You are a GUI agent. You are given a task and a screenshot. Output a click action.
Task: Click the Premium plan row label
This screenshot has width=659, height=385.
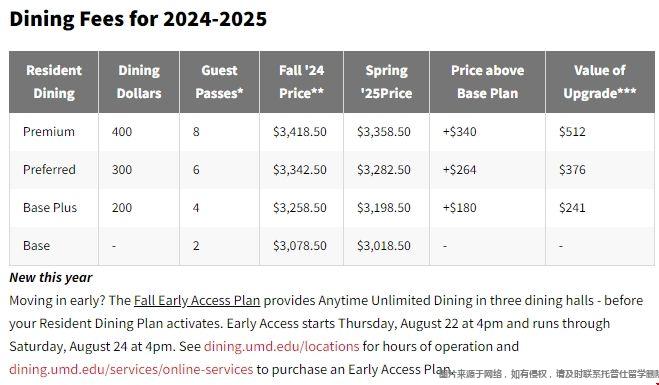point(49,132)
